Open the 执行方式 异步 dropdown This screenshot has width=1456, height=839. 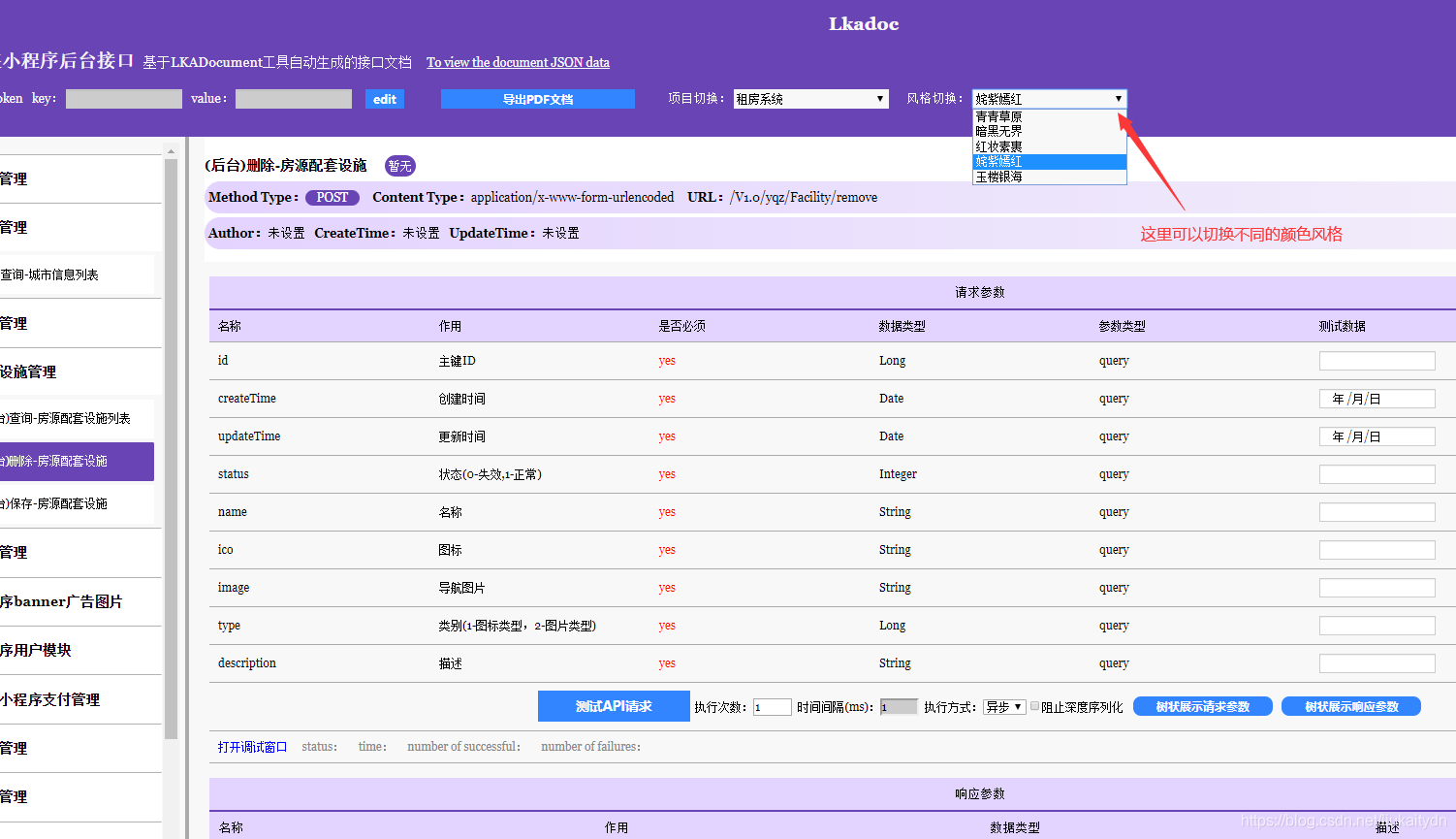tap(1004, 707)
